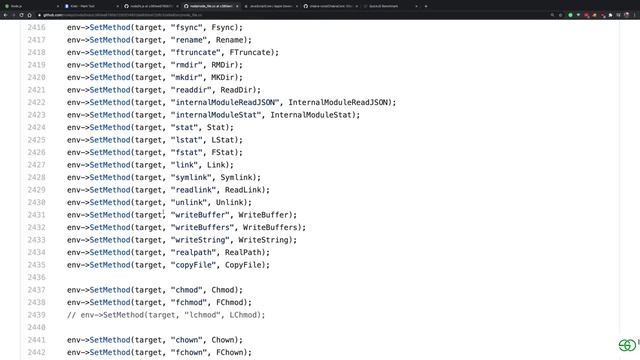Screen dimensions: 640x360
Task: Click the "ftruncate" string literal
Action: click(x=196, y=52)
